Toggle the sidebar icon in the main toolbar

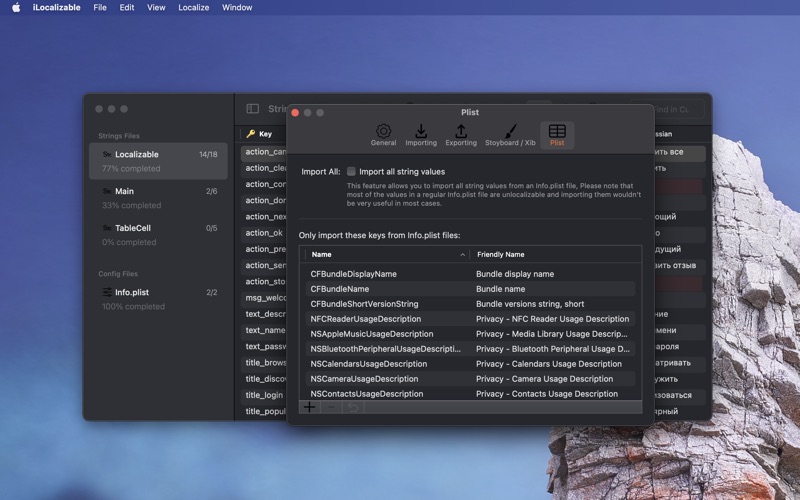[x=253, y=109]
